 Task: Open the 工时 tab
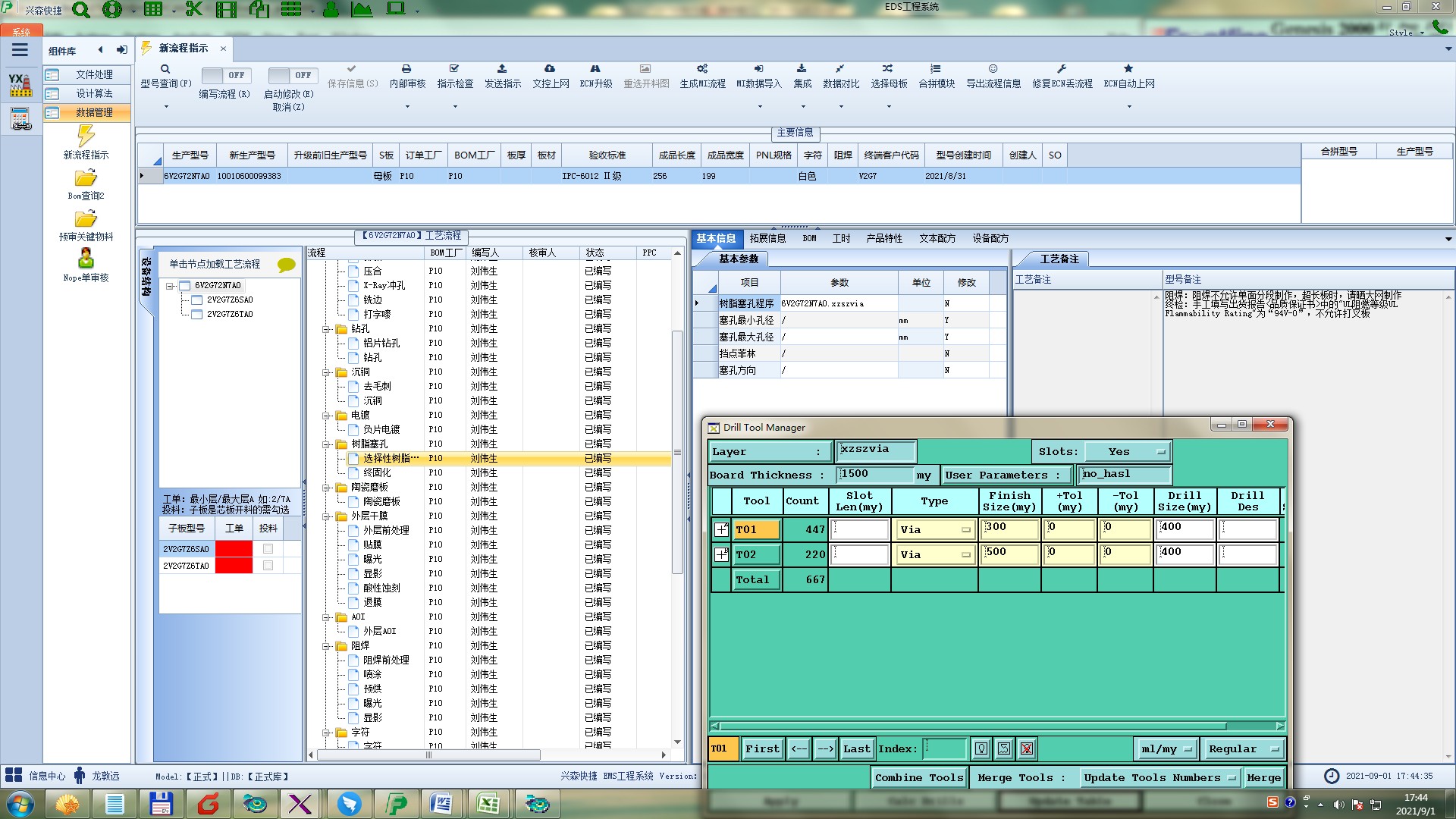pos(841,238)
